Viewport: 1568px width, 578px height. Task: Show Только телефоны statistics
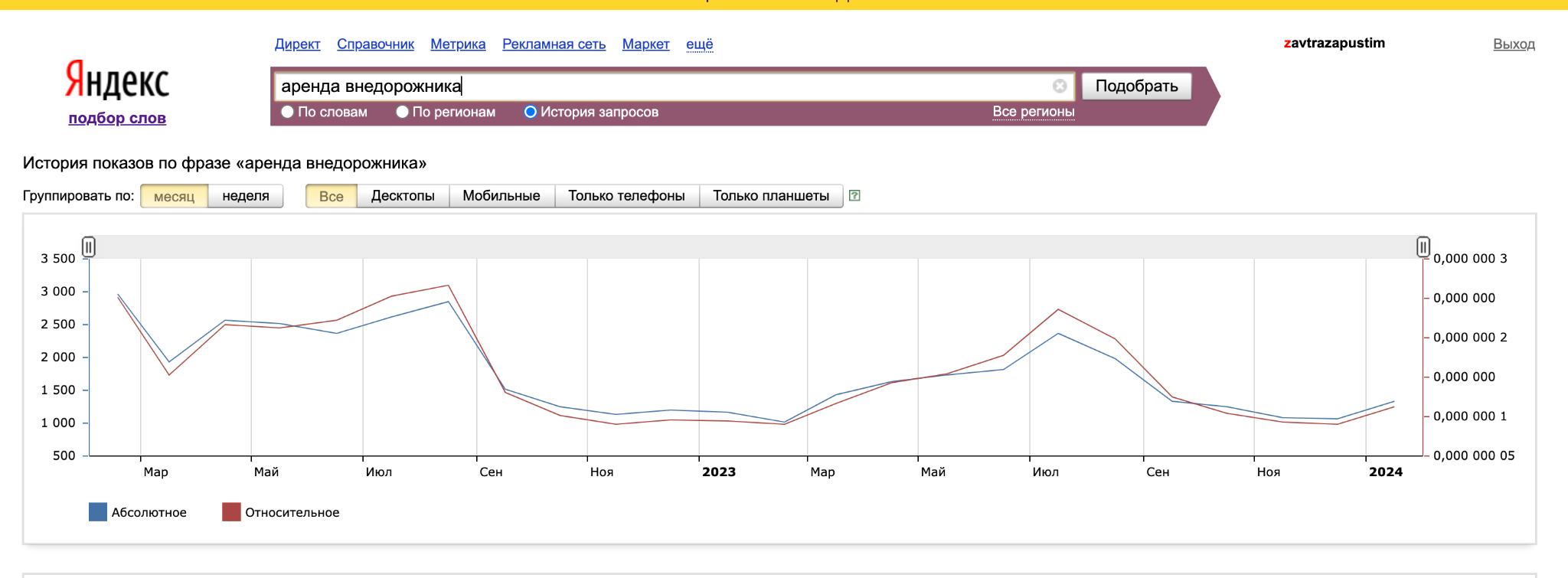click(626, 196)
